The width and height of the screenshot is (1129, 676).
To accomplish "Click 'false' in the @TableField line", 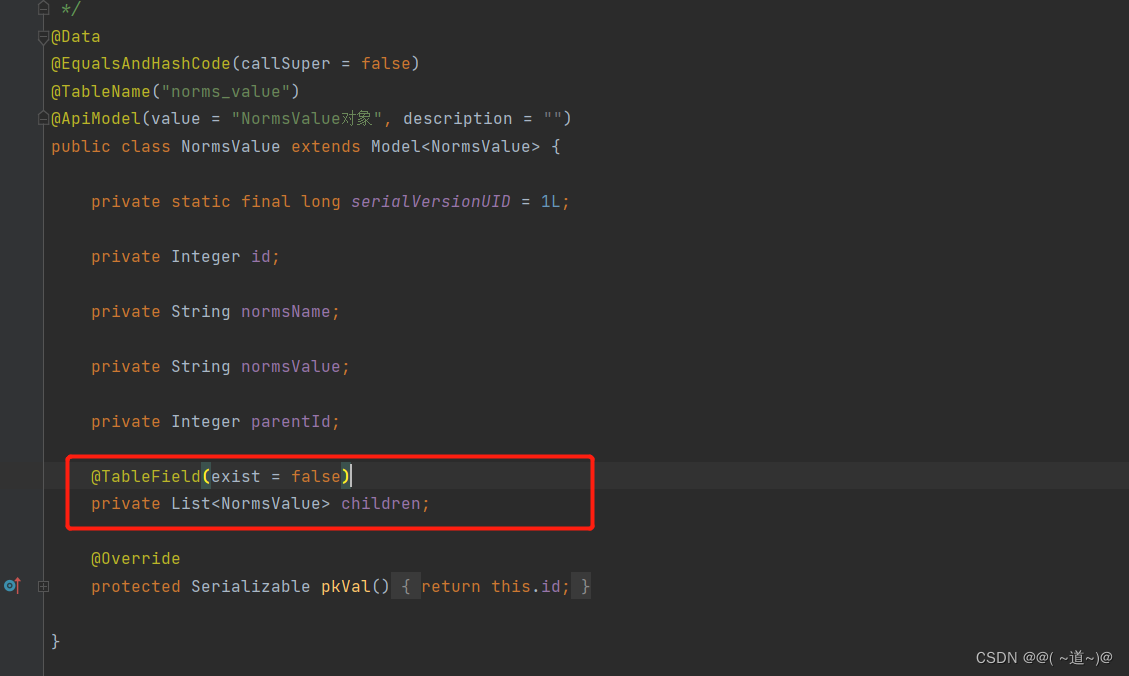I will tap(315, 477).
